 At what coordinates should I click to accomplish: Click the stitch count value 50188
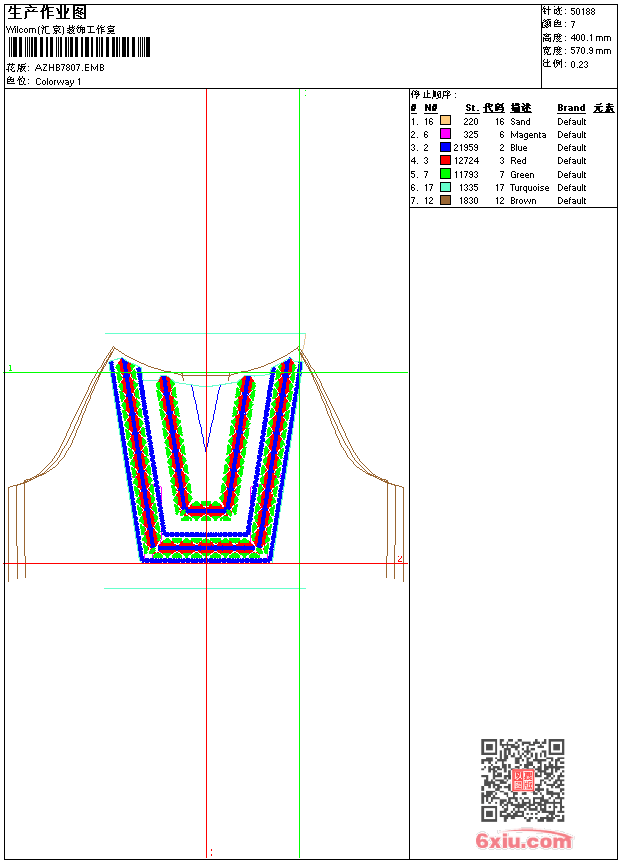[x=583, y=11]
